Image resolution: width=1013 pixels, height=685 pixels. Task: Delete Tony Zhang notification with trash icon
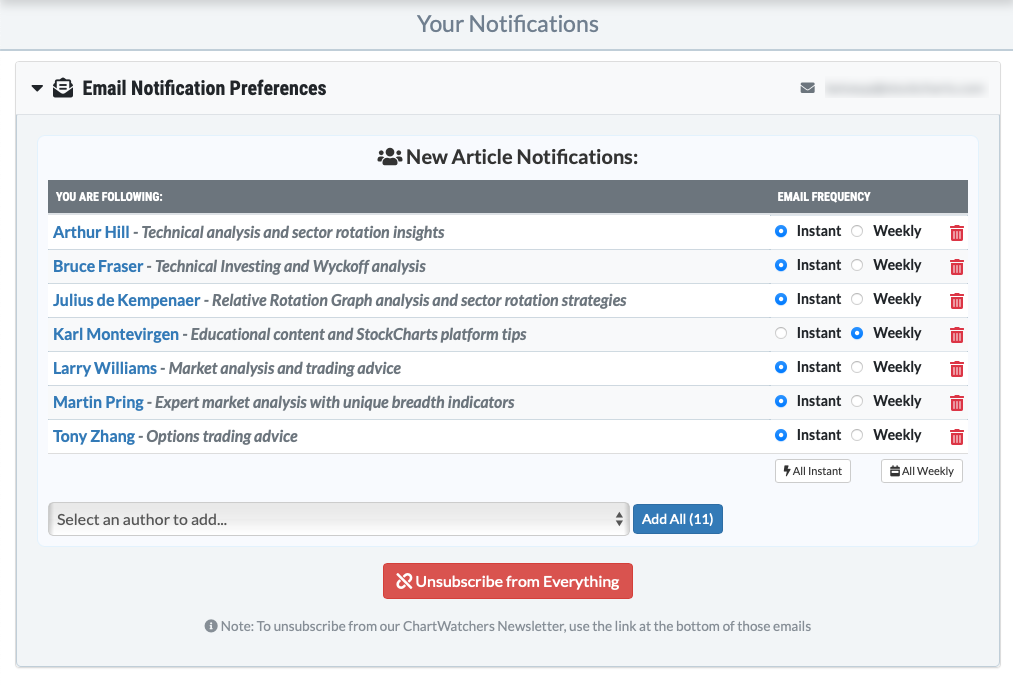coord(956,437)
